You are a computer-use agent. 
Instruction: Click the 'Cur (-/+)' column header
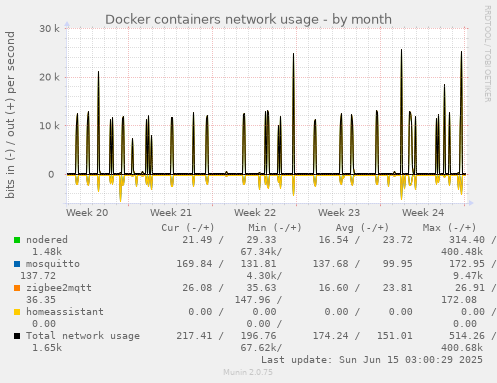(x=188, y=228)
